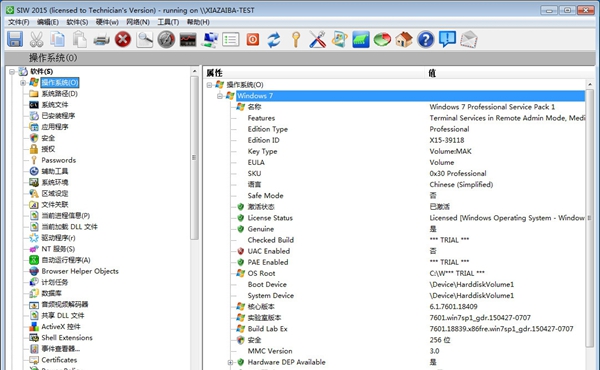This screenshot has height=370, width=600.
Task: Click the house home toolbar icon
Action: tap(404, 39)
